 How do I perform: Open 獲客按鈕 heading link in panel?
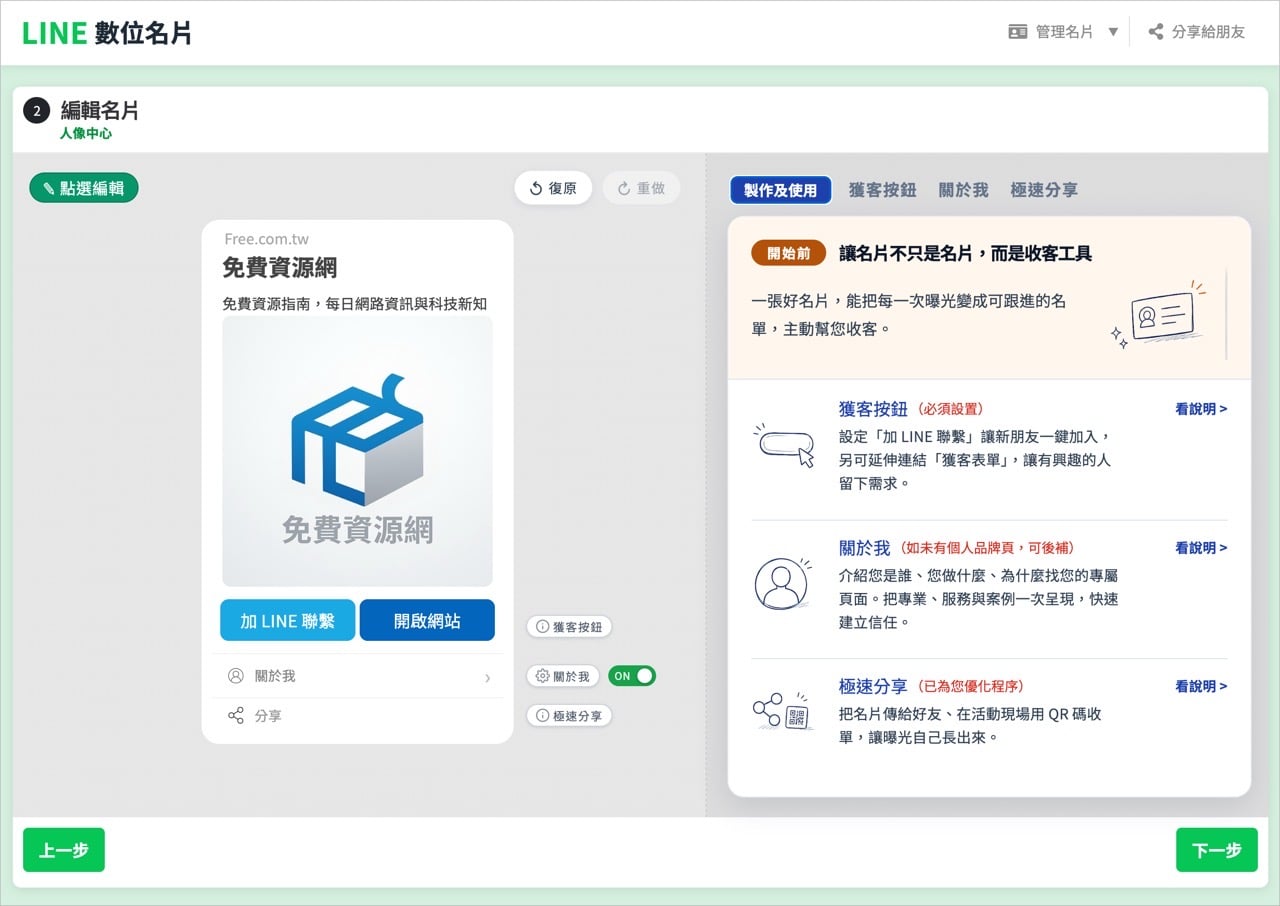click(x=873, y=409)
